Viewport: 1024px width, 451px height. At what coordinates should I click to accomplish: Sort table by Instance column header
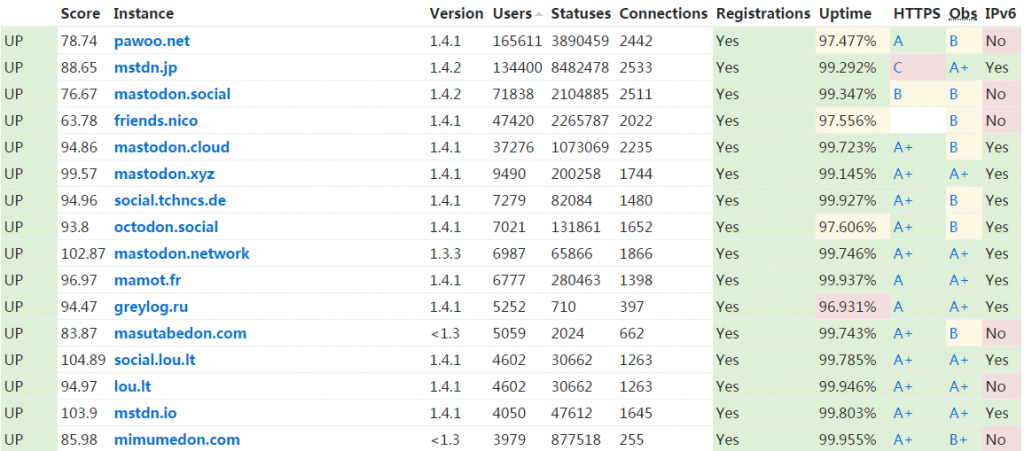[144, 13]
